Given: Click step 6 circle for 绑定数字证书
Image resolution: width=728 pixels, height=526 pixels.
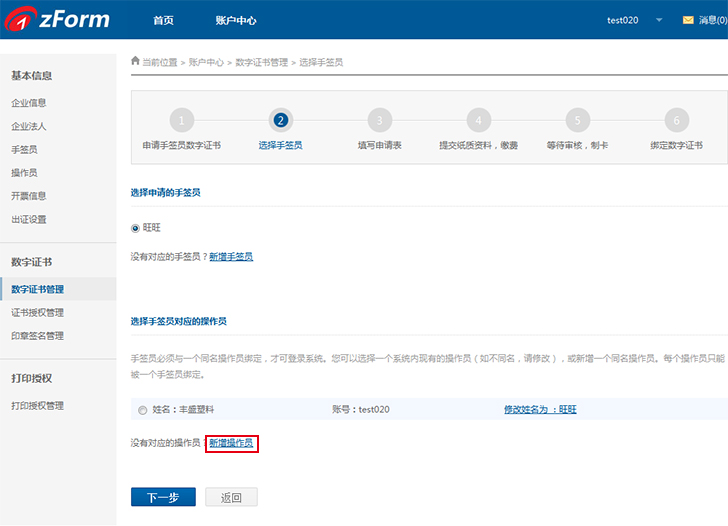Looking at the screenshot, I should 676,120.
